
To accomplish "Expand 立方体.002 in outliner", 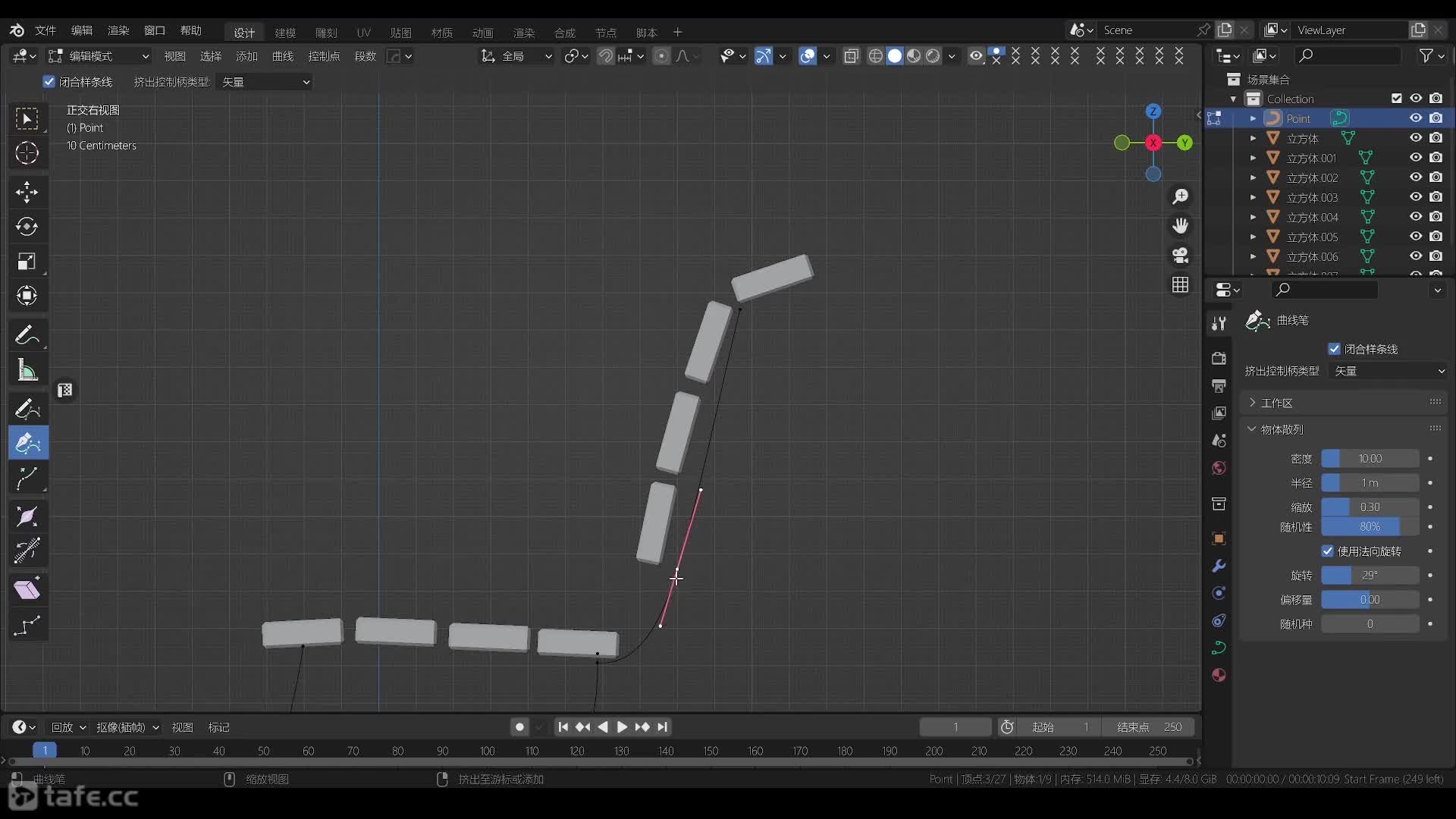I will click(1253, 177).
